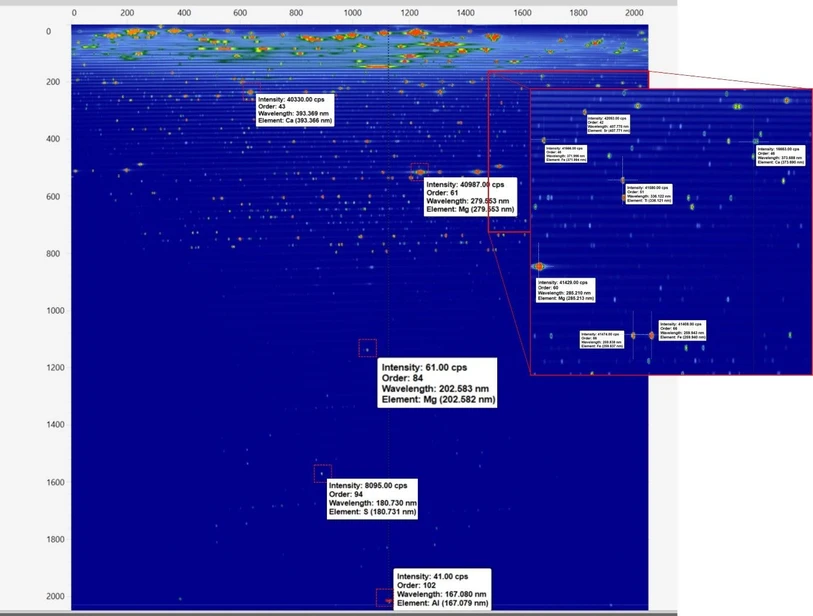Click red marker beside the Ca 393.366 peak

(x=249, y=93)
